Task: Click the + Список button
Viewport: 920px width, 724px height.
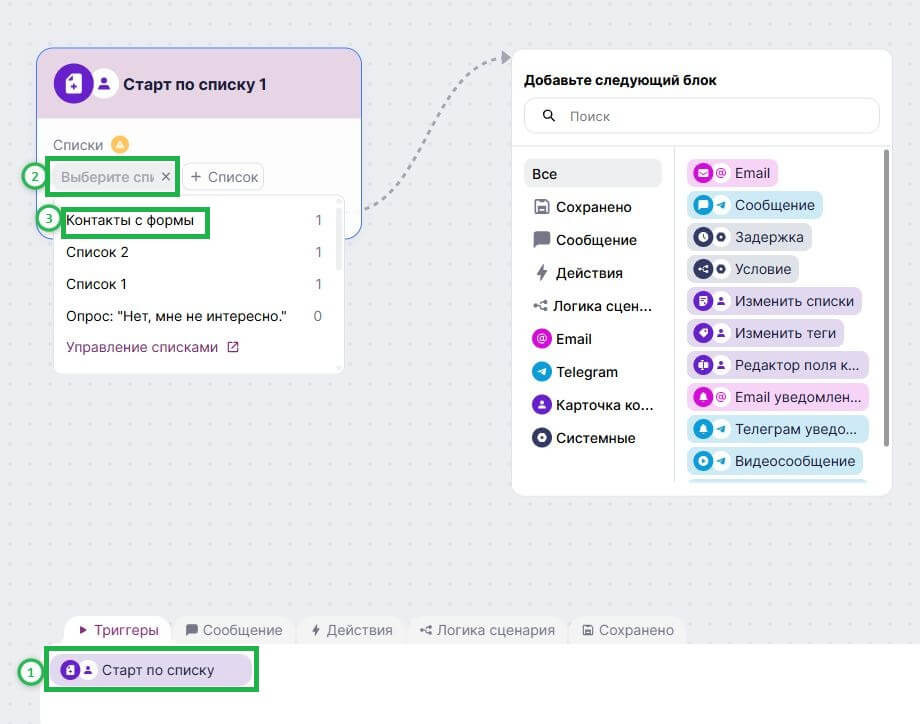Action: point(224,177)
